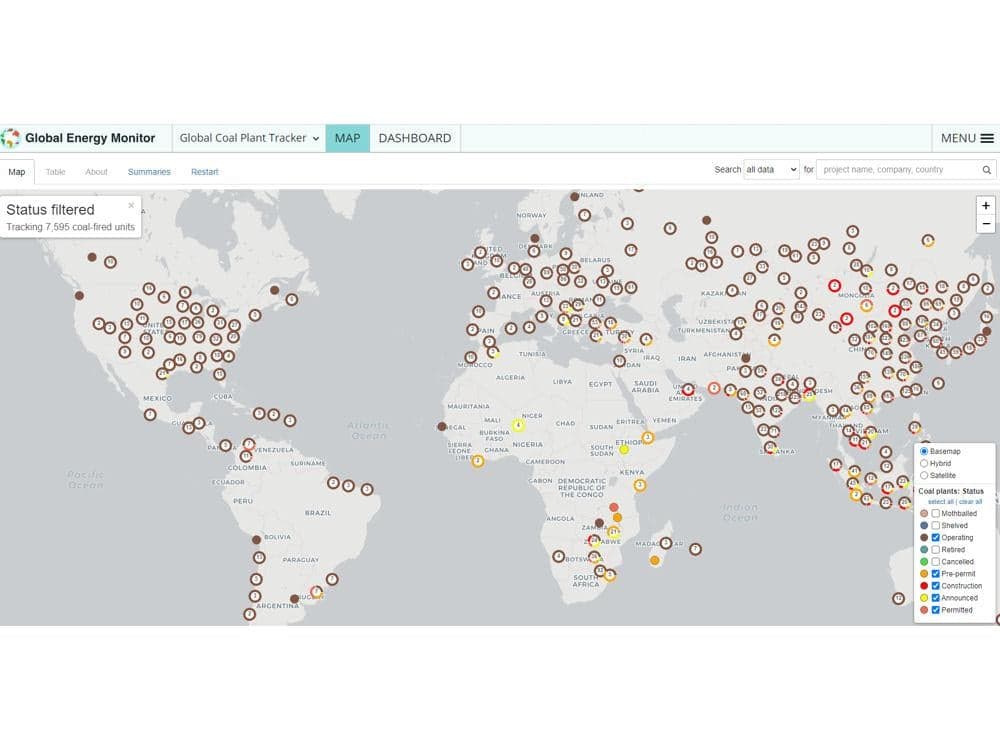Click the solid brown marker near Uruguay
The image size is (1000, 750).
(x=294, y=599)
